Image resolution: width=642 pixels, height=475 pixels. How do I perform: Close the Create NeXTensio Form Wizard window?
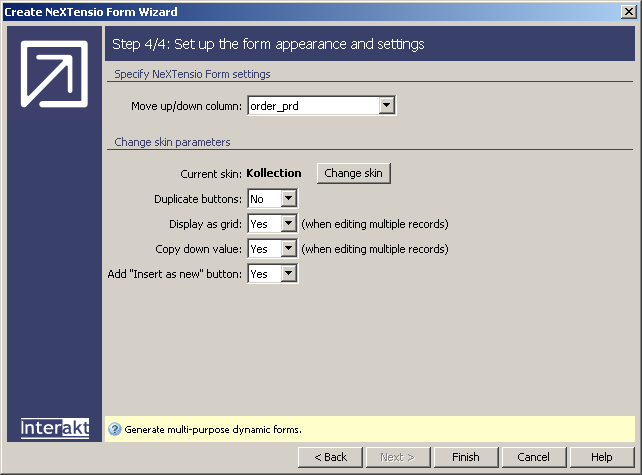coord(628,11)
